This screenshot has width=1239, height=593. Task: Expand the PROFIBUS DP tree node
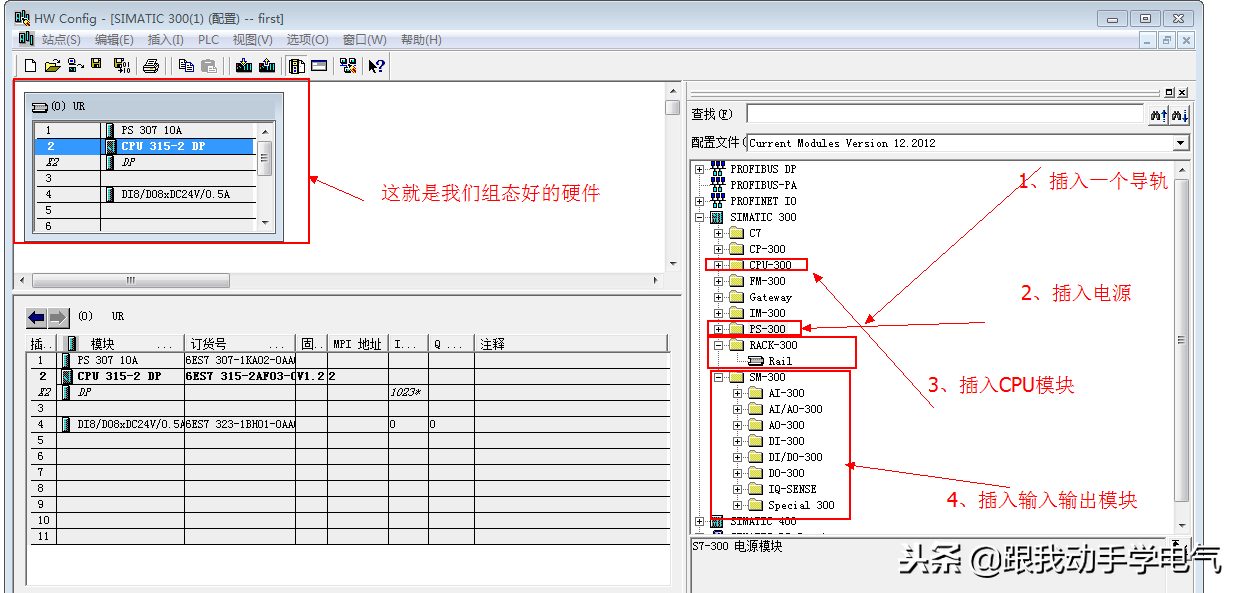click(x=700, y=169)
